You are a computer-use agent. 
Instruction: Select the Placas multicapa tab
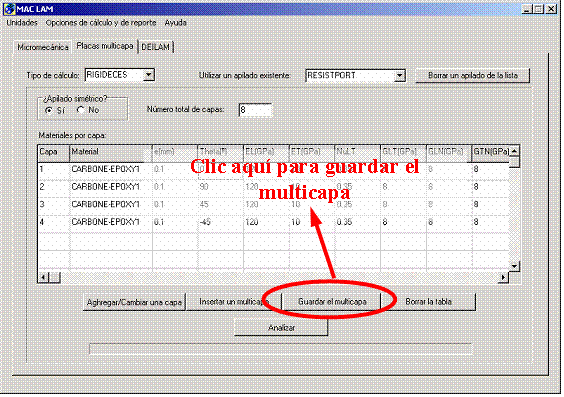point(105,46)
